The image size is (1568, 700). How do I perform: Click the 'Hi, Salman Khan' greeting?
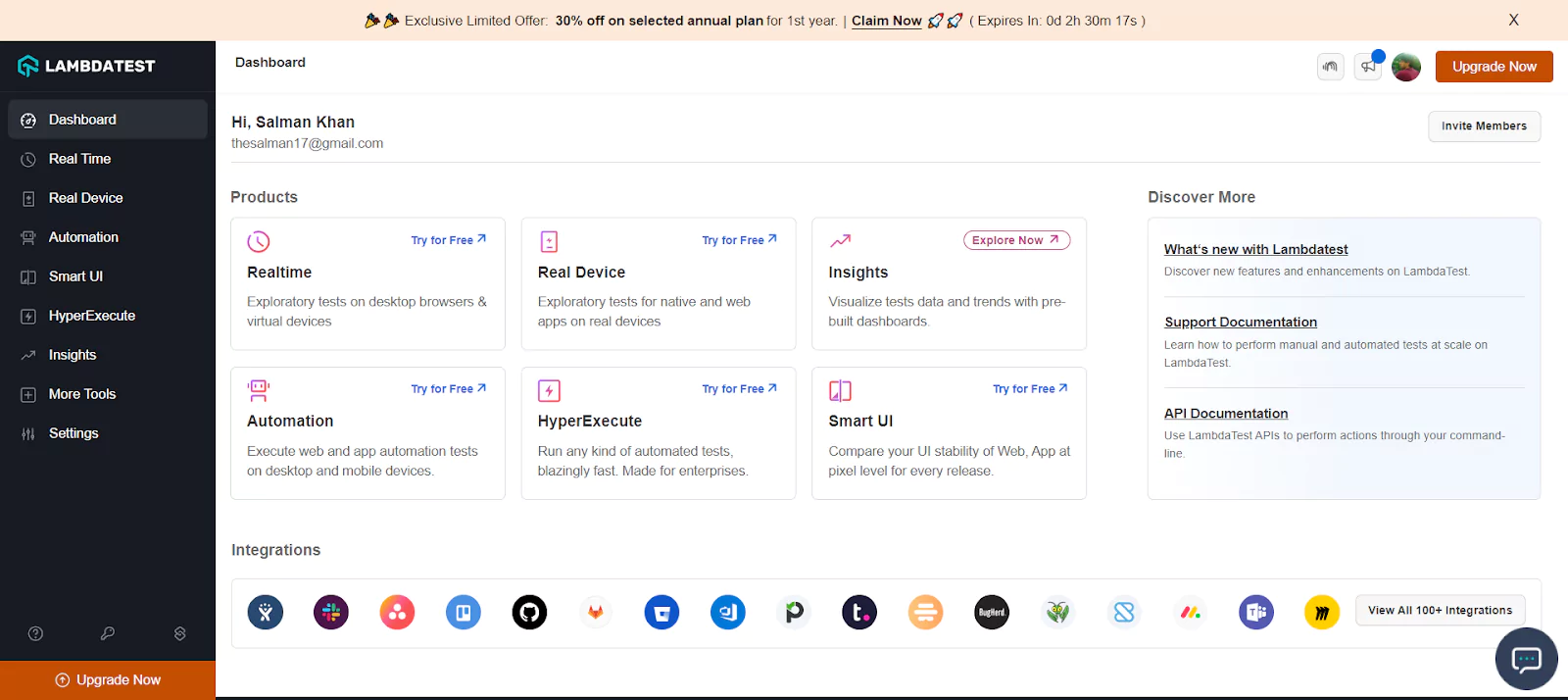coord(293,123)
